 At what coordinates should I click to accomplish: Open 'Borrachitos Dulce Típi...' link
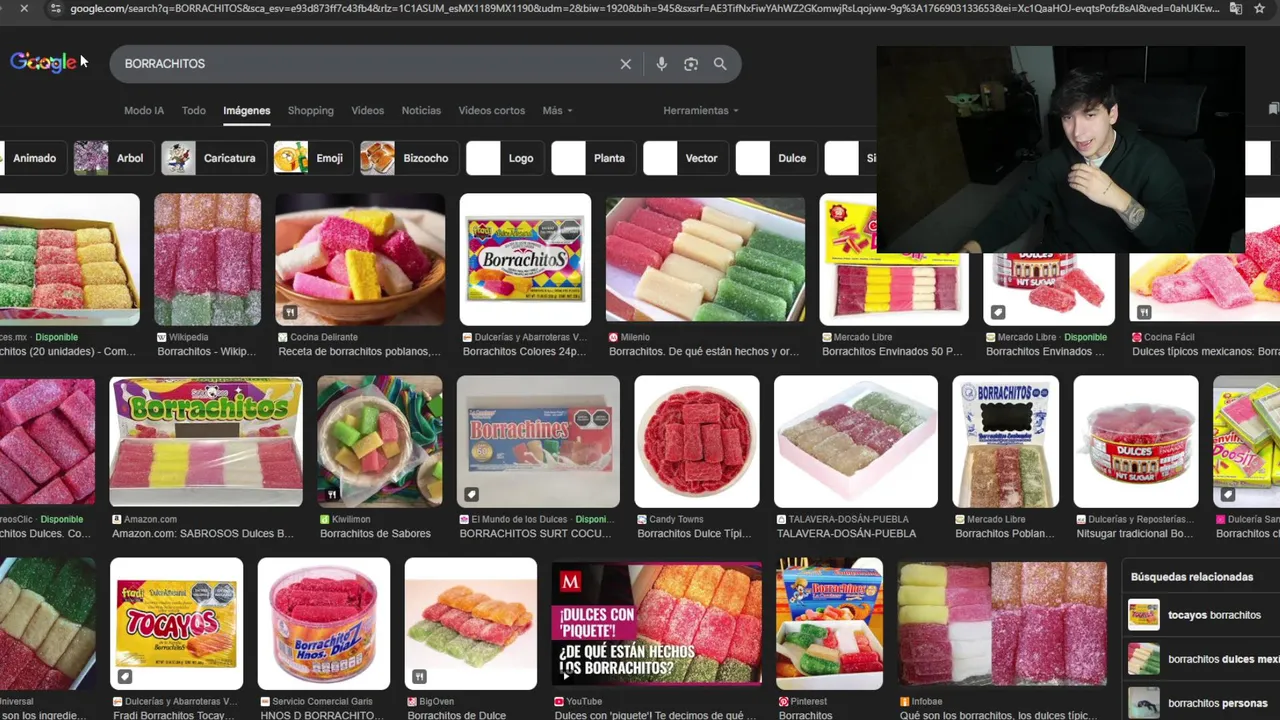tap(694, 533)
